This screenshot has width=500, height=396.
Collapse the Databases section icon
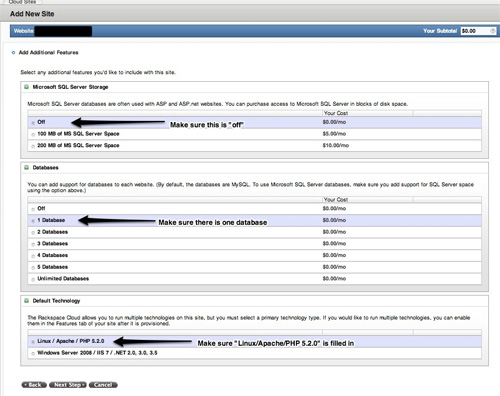(26, 167)
